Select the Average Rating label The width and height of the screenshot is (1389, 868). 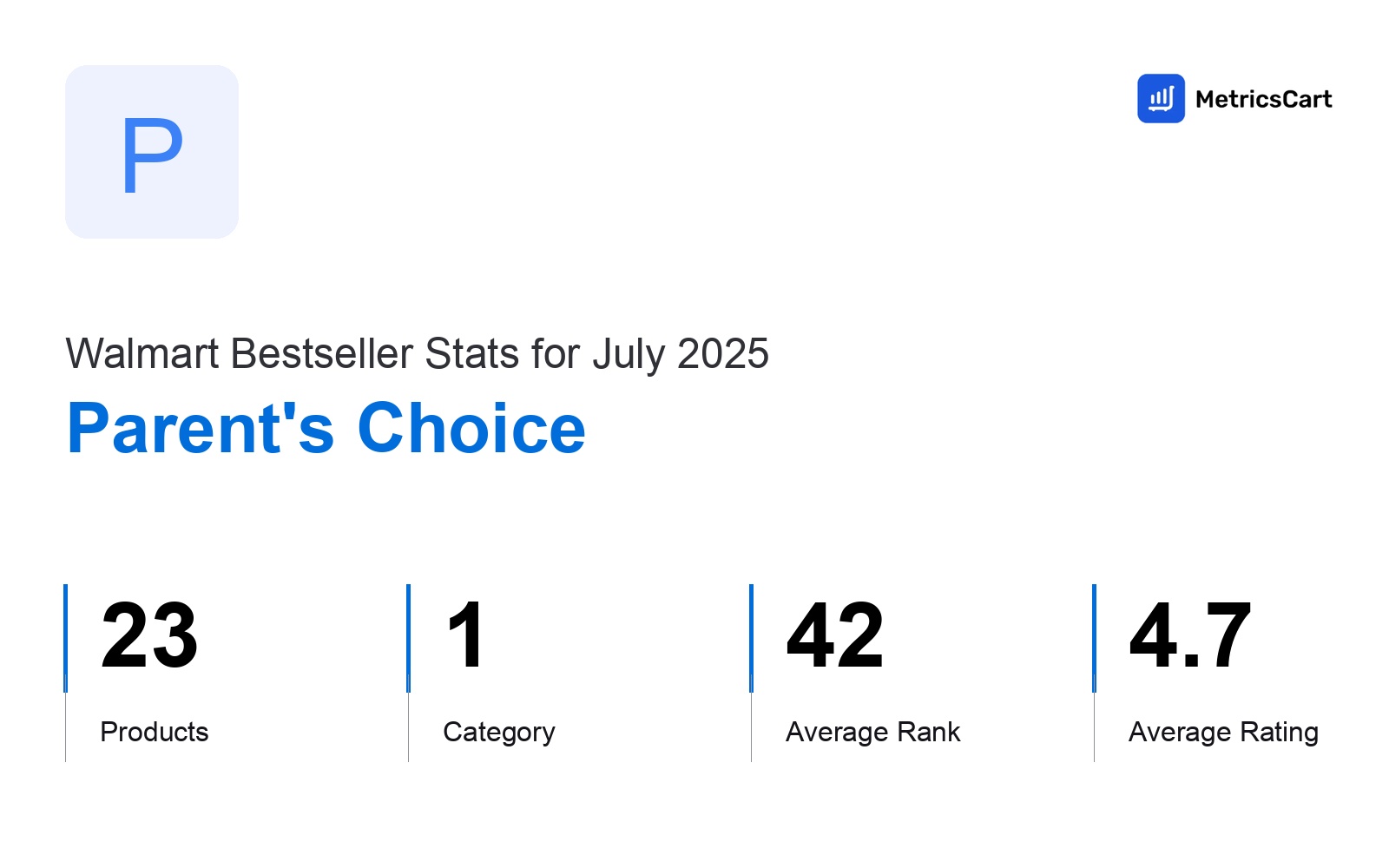point(1224,733)
